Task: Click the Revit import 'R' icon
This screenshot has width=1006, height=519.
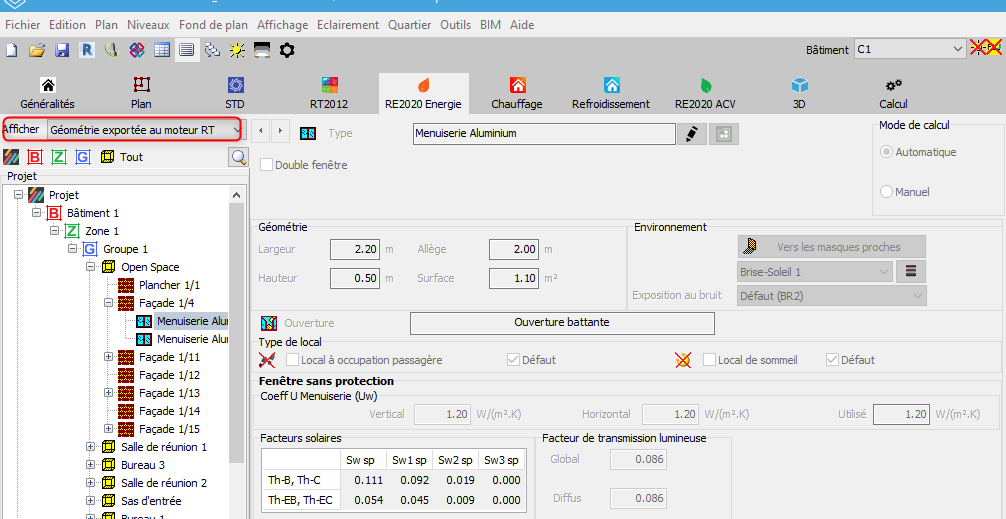Action: pyautogui.click(x=87, y=50)
